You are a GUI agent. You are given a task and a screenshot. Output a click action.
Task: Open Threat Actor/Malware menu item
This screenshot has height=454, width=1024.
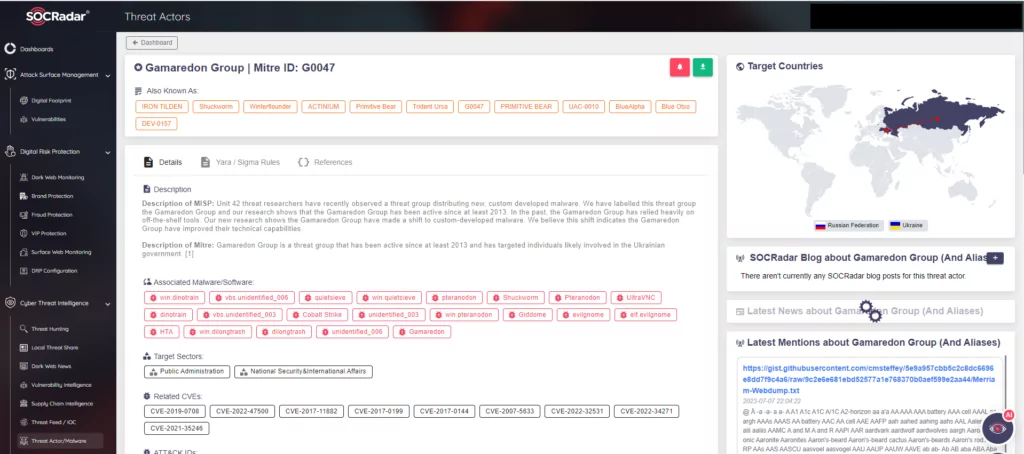[x=60, y=441]
